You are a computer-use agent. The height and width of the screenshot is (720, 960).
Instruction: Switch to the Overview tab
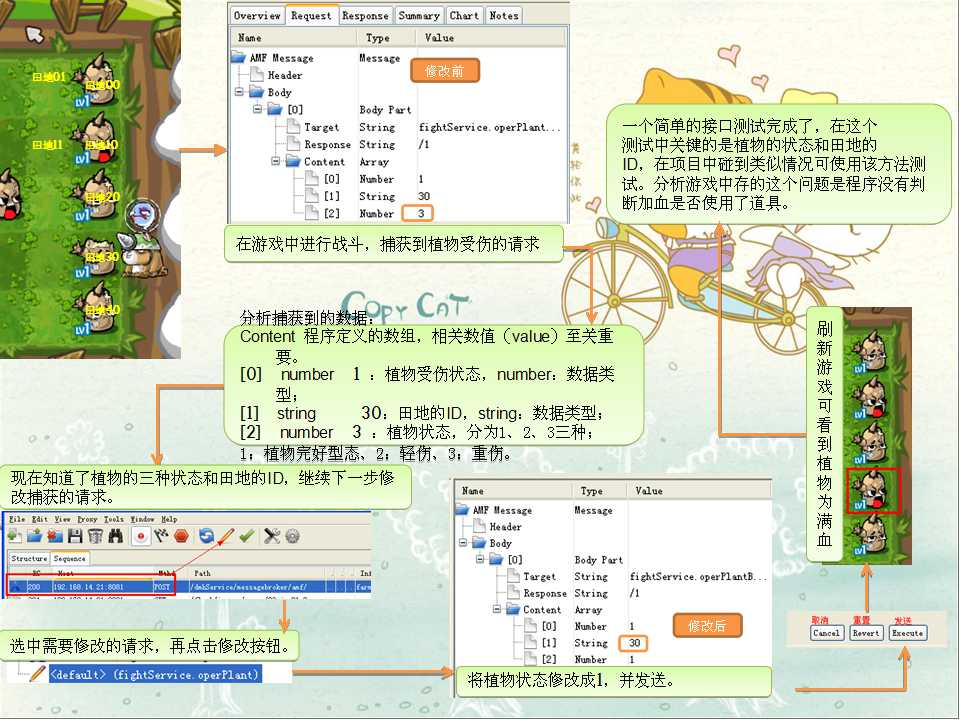pos(257,15)
